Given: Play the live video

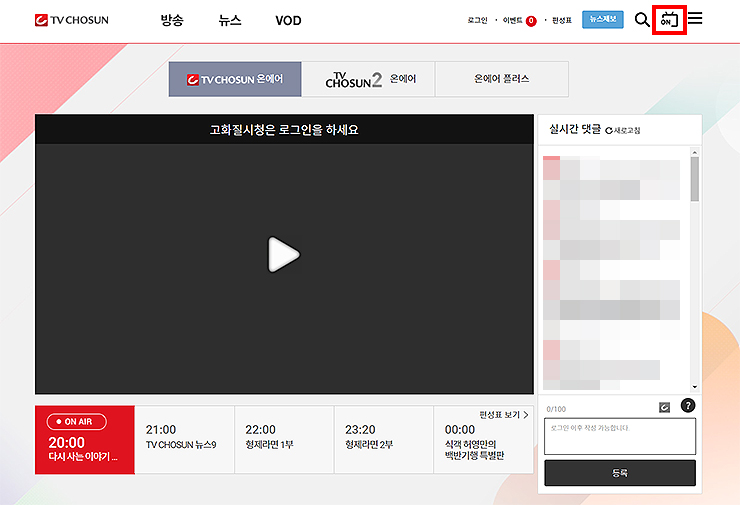Looking at the screenshot, I should click(284, 254).
